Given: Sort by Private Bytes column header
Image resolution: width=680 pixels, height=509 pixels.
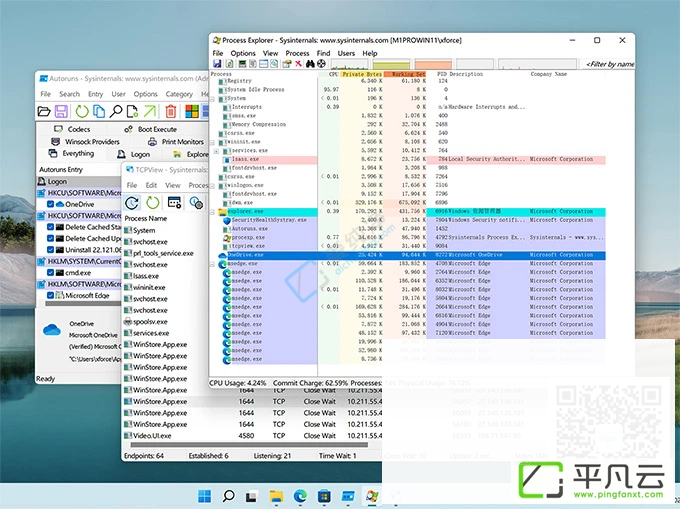Looking at the screenshot, I should 362,74.
